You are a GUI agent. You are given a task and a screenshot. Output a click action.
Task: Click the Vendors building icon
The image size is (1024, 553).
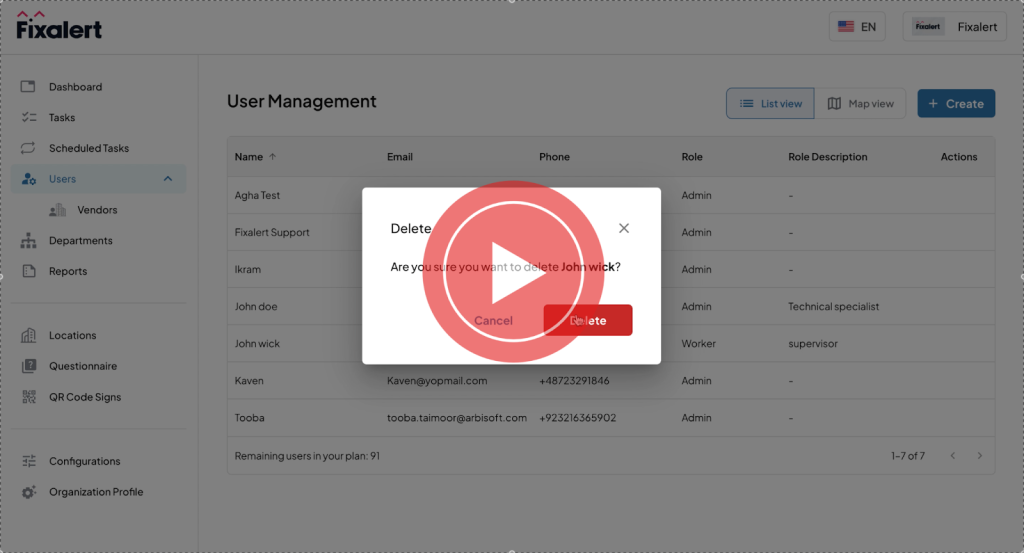[57, 210]
